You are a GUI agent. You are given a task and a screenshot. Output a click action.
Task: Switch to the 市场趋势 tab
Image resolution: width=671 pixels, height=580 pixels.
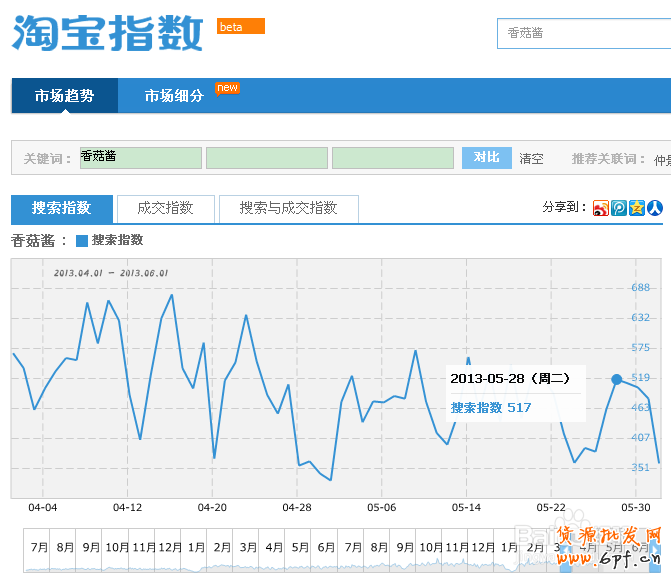click(64, 96)
